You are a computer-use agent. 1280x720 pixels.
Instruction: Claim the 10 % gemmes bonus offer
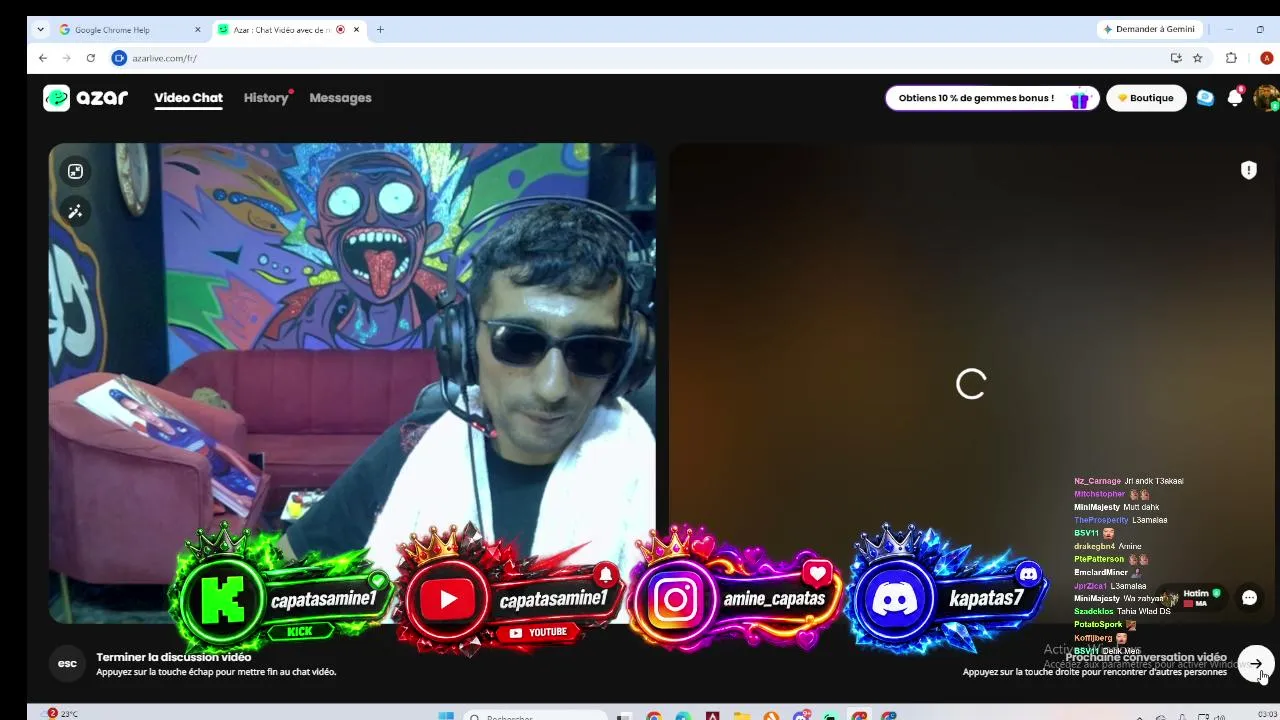tap(992, 98)
